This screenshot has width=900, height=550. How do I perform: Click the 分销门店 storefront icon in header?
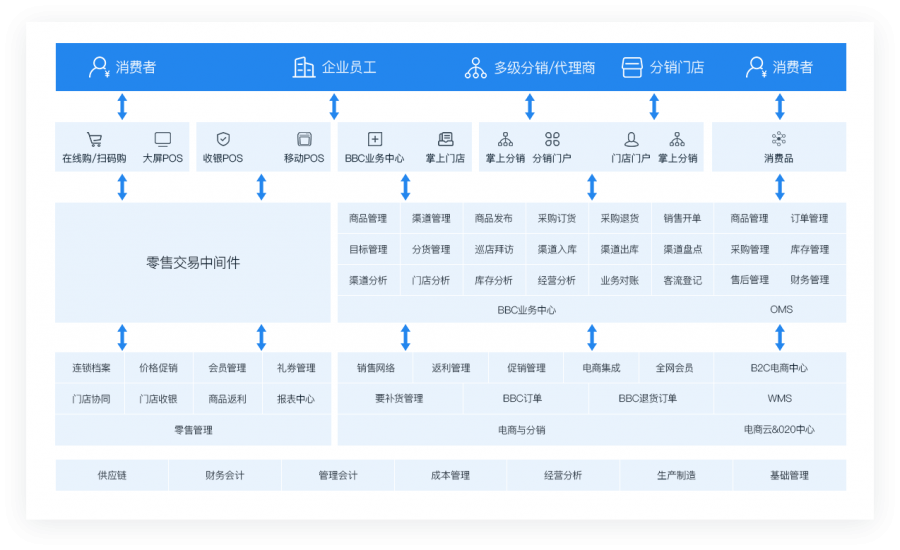click(632, 67)
